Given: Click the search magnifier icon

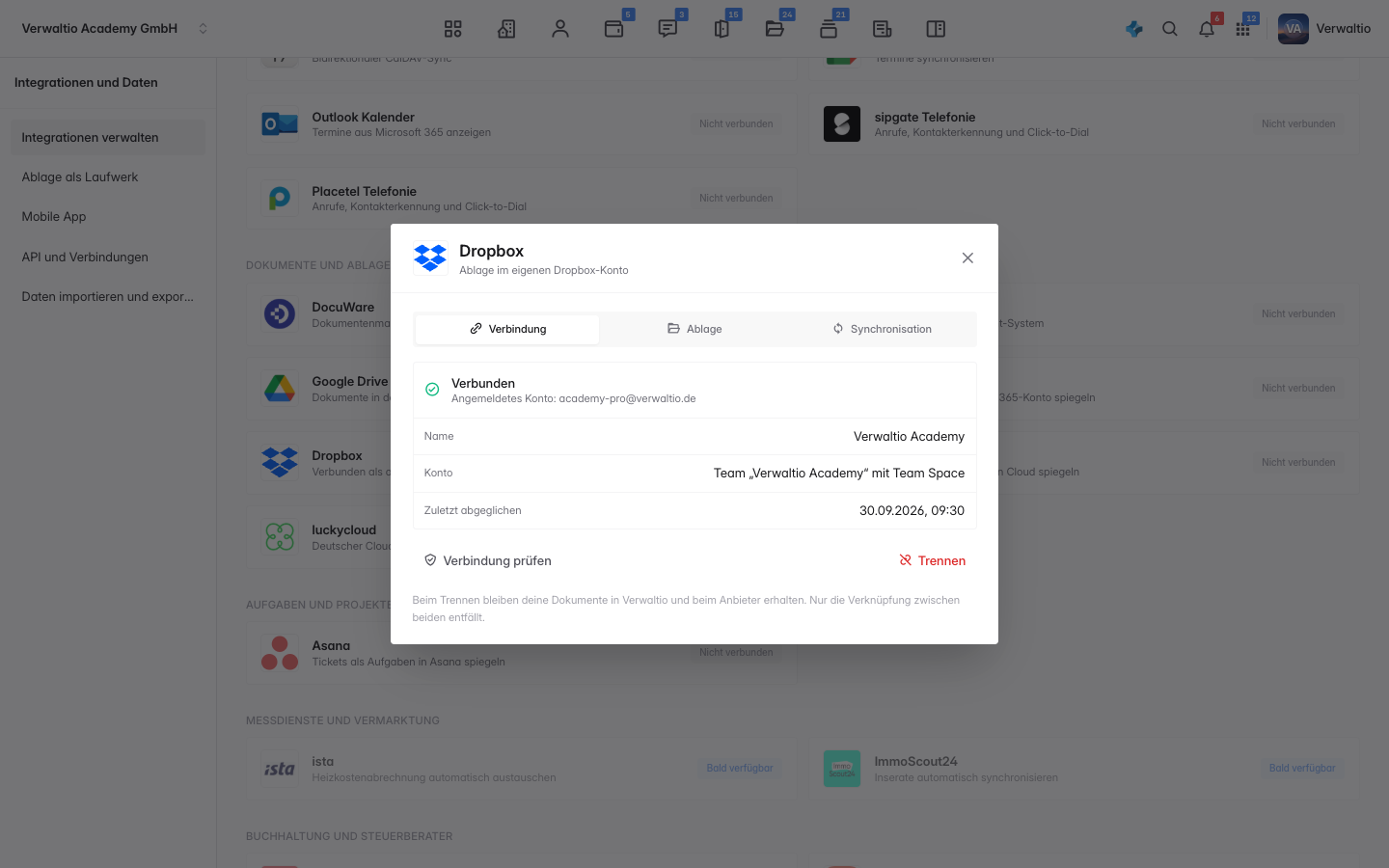Looking at the screenshot, I should [x=1170, y=29].
